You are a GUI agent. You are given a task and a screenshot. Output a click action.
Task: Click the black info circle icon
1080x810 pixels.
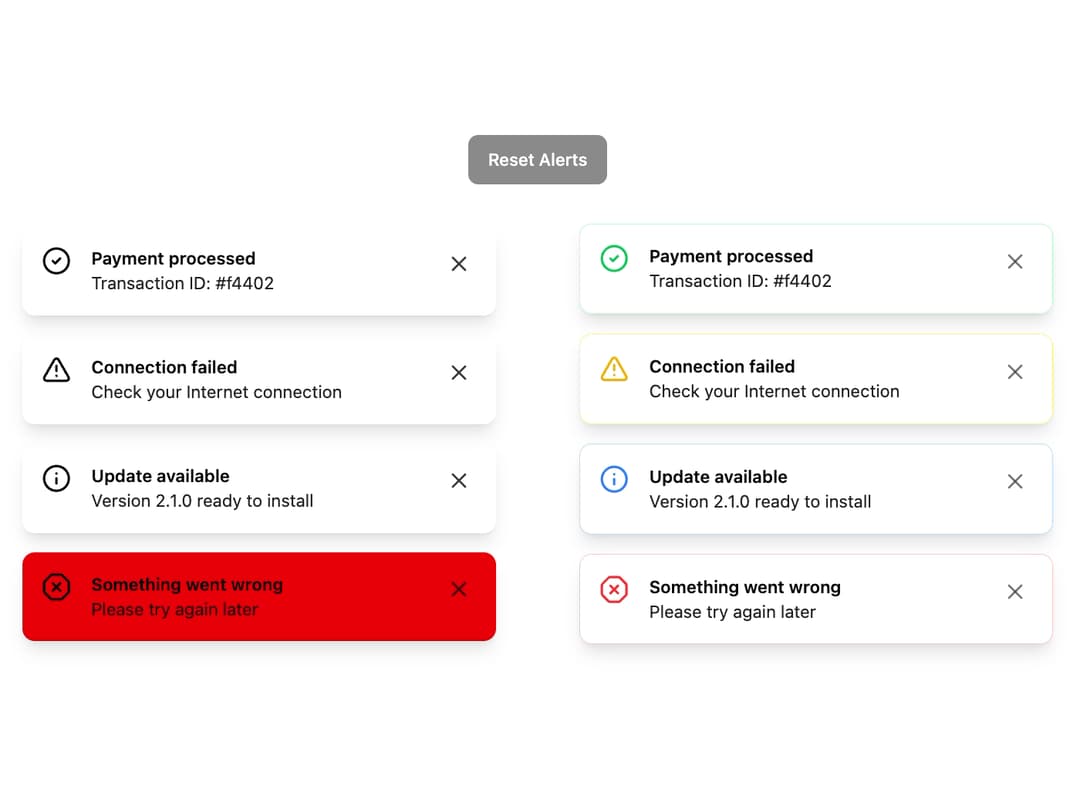(x=56, y=479)
